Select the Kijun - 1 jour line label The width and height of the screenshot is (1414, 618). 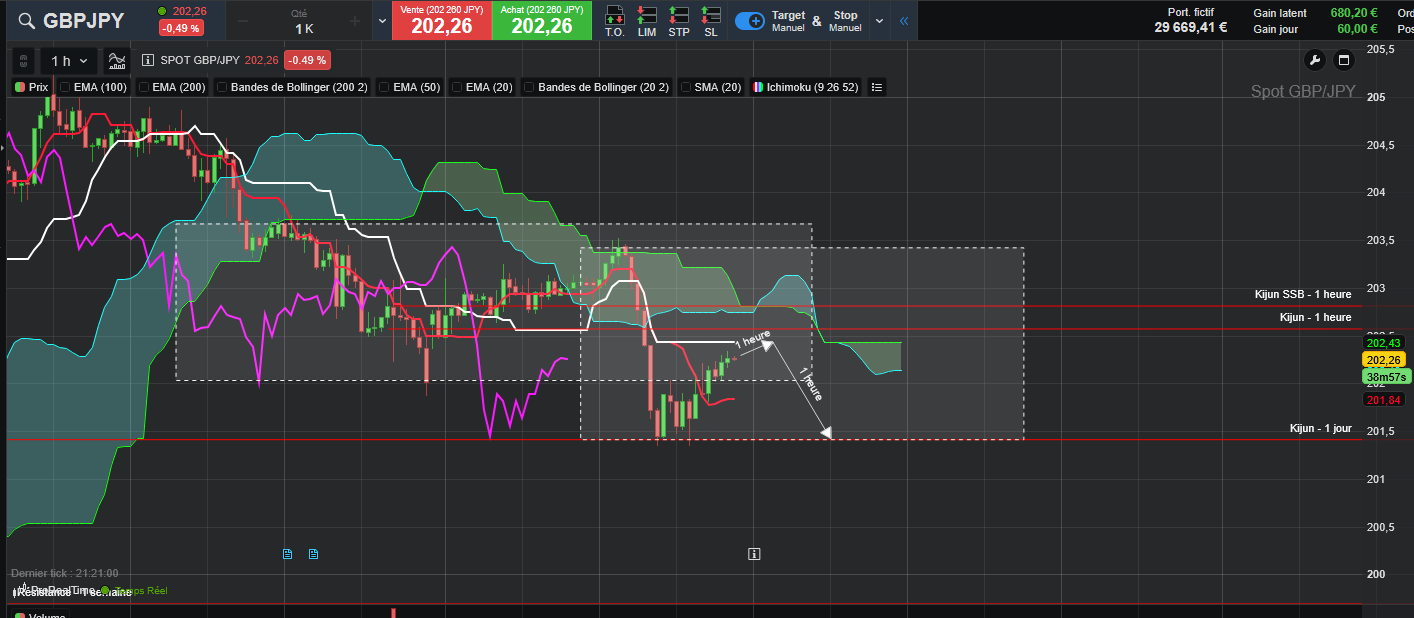pos(1321,428)
